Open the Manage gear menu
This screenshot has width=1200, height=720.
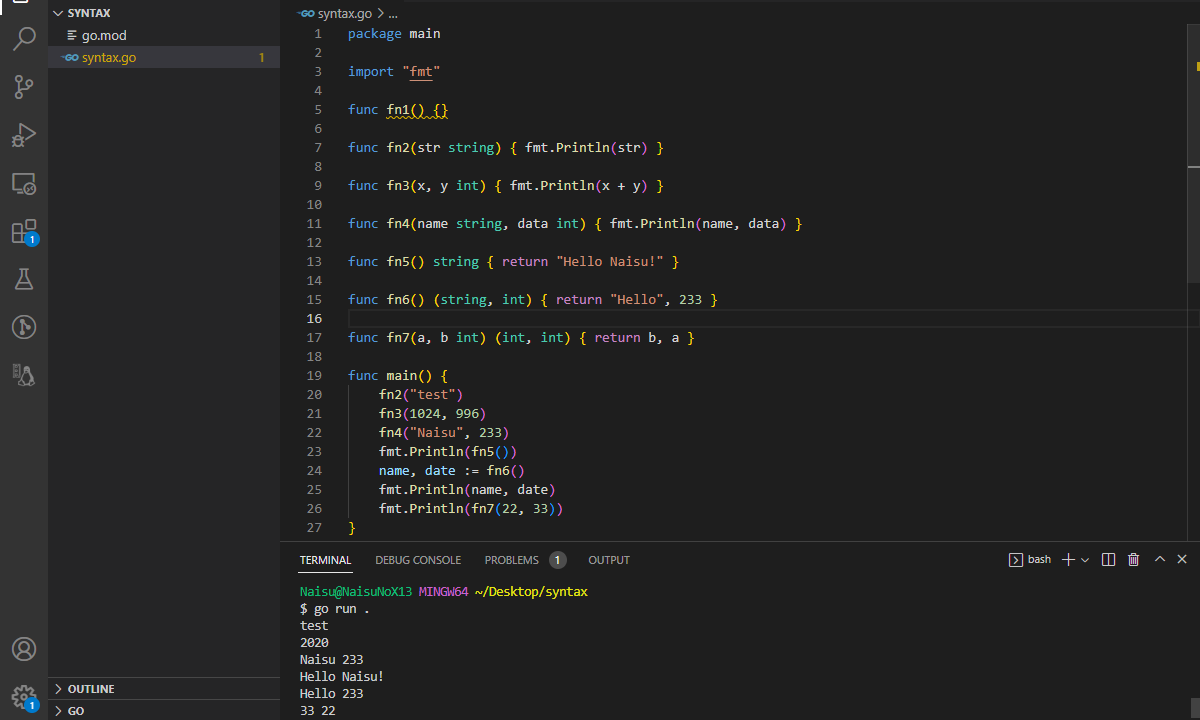[x=24, y=697]
